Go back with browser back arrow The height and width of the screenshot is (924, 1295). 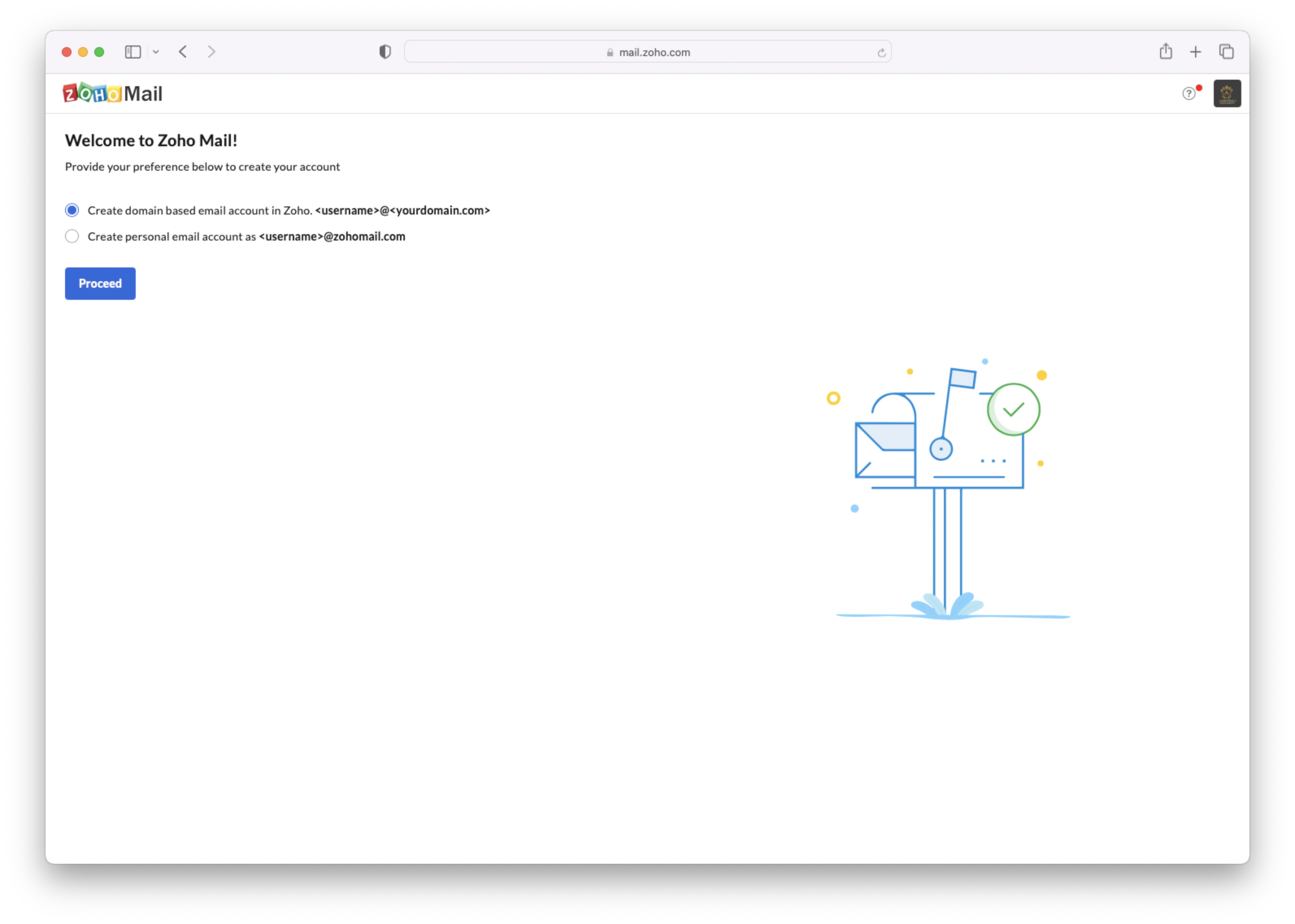point(183,52)
